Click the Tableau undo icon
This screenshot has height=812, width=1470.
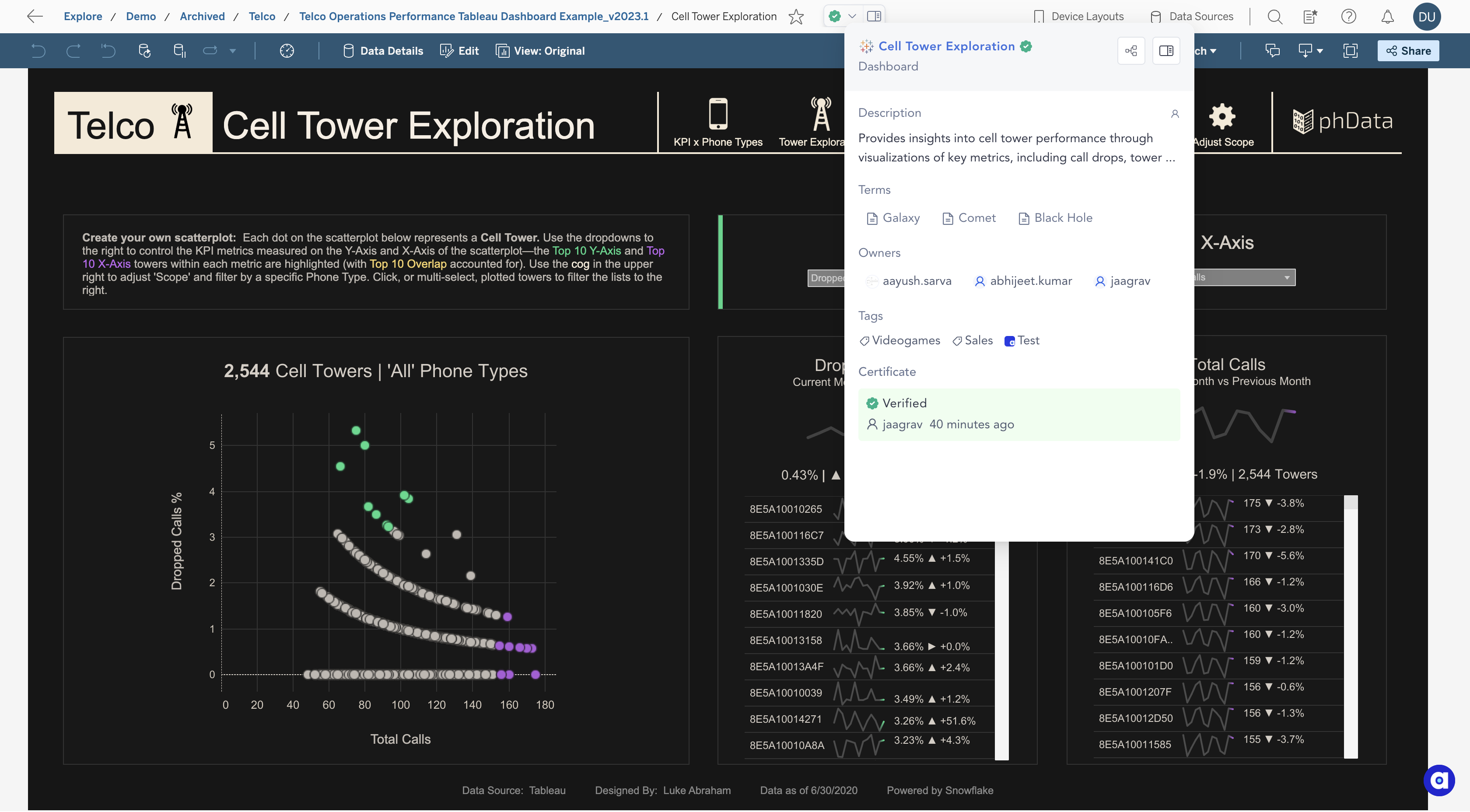[x=38, y=51]
